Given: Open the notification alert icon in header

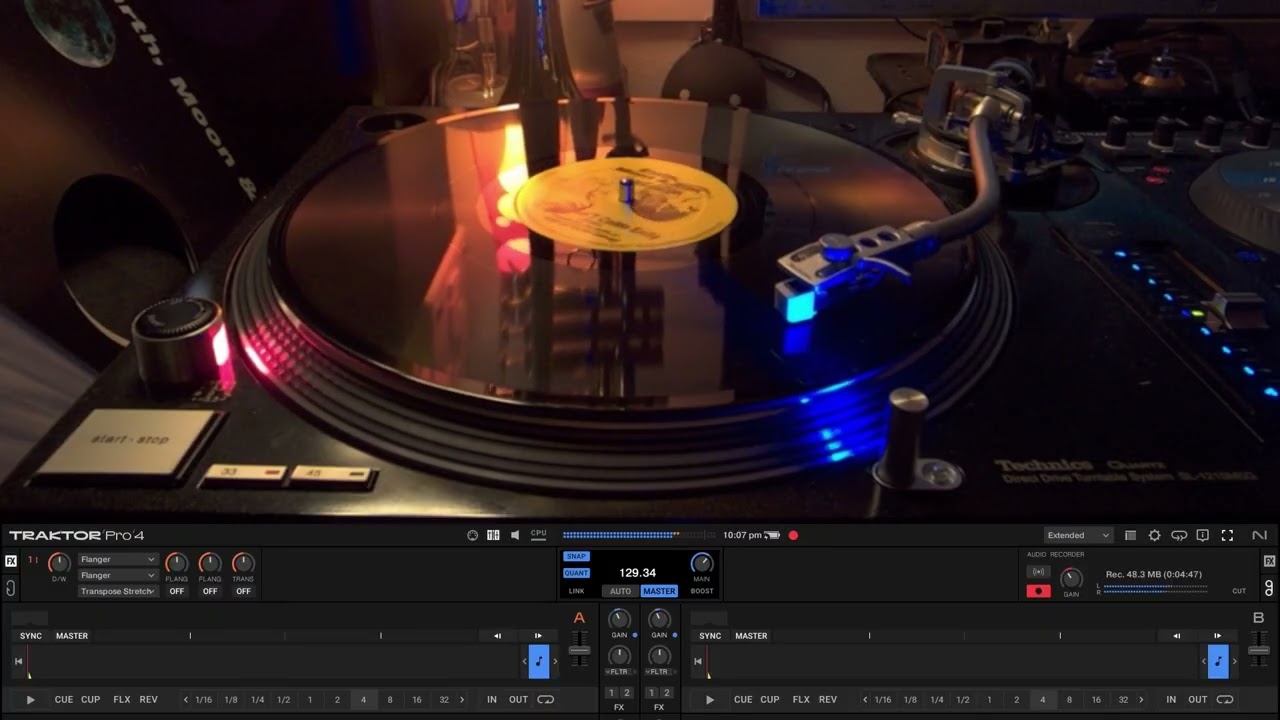Looking at the screenshot, I should pyautogui.click(x=1203, y=535).
